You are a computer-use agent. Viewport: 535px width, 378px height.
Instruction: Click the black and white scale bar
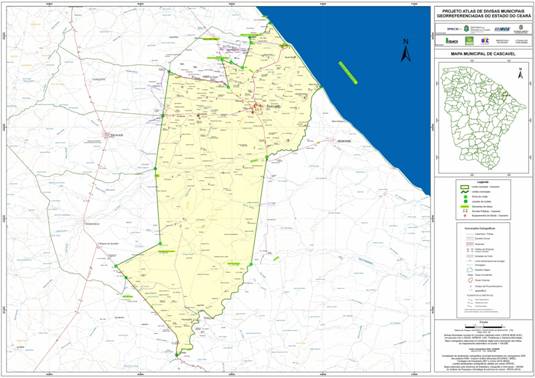point(483,327)
